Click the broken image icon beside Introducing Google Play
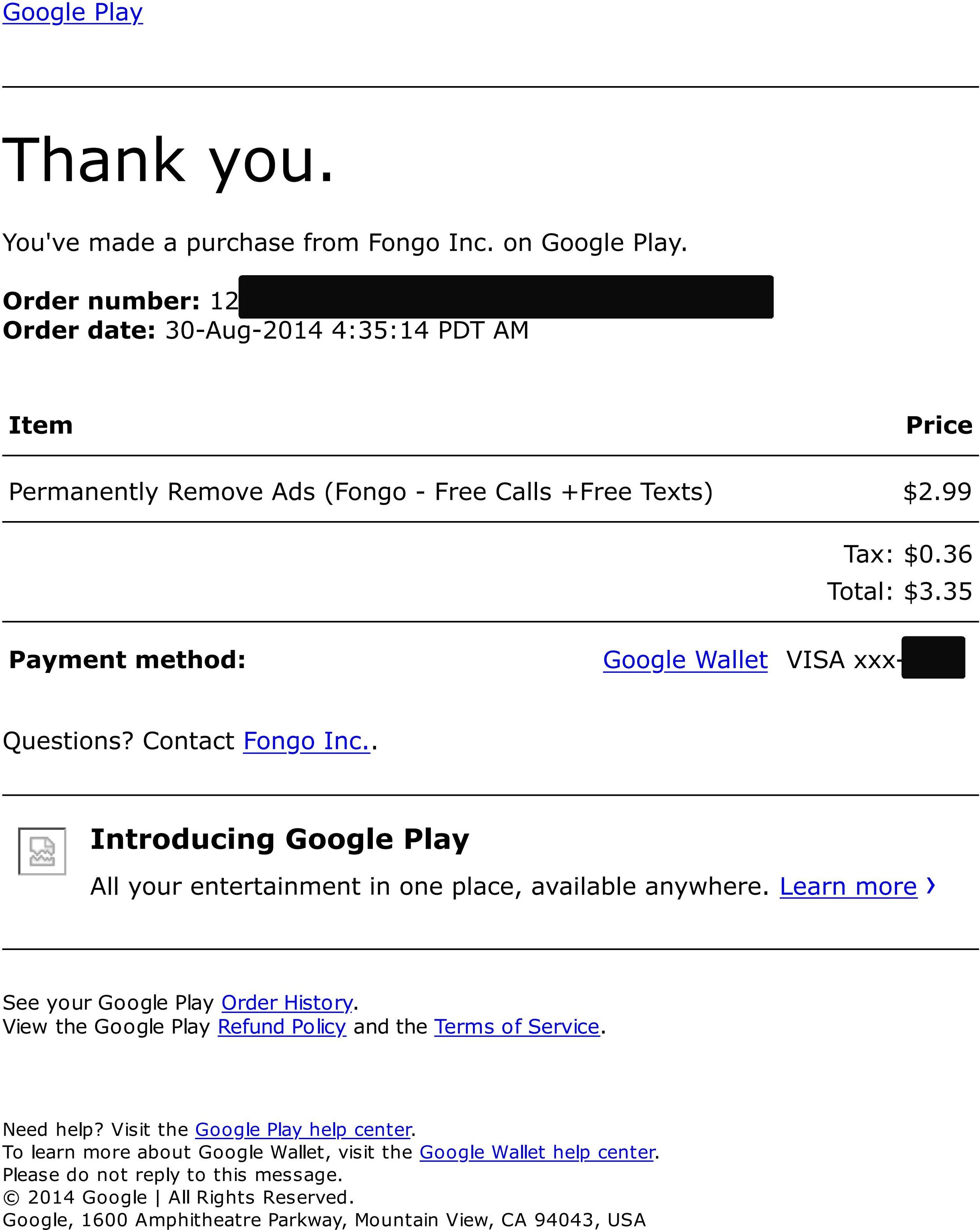This screenshot has height=1230, width=980. click(42, 851)
